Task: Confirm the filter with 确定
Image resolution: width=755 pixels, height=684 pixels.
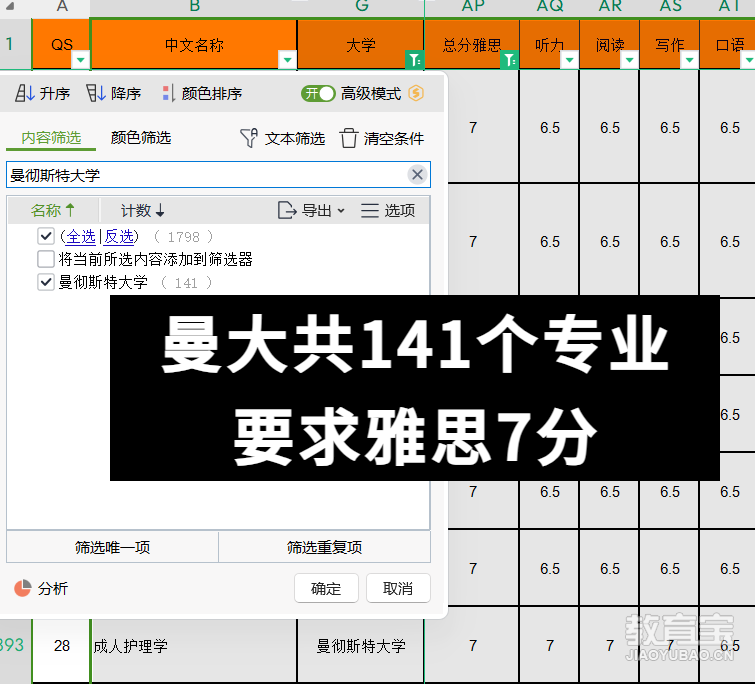Action: point(326,588)
